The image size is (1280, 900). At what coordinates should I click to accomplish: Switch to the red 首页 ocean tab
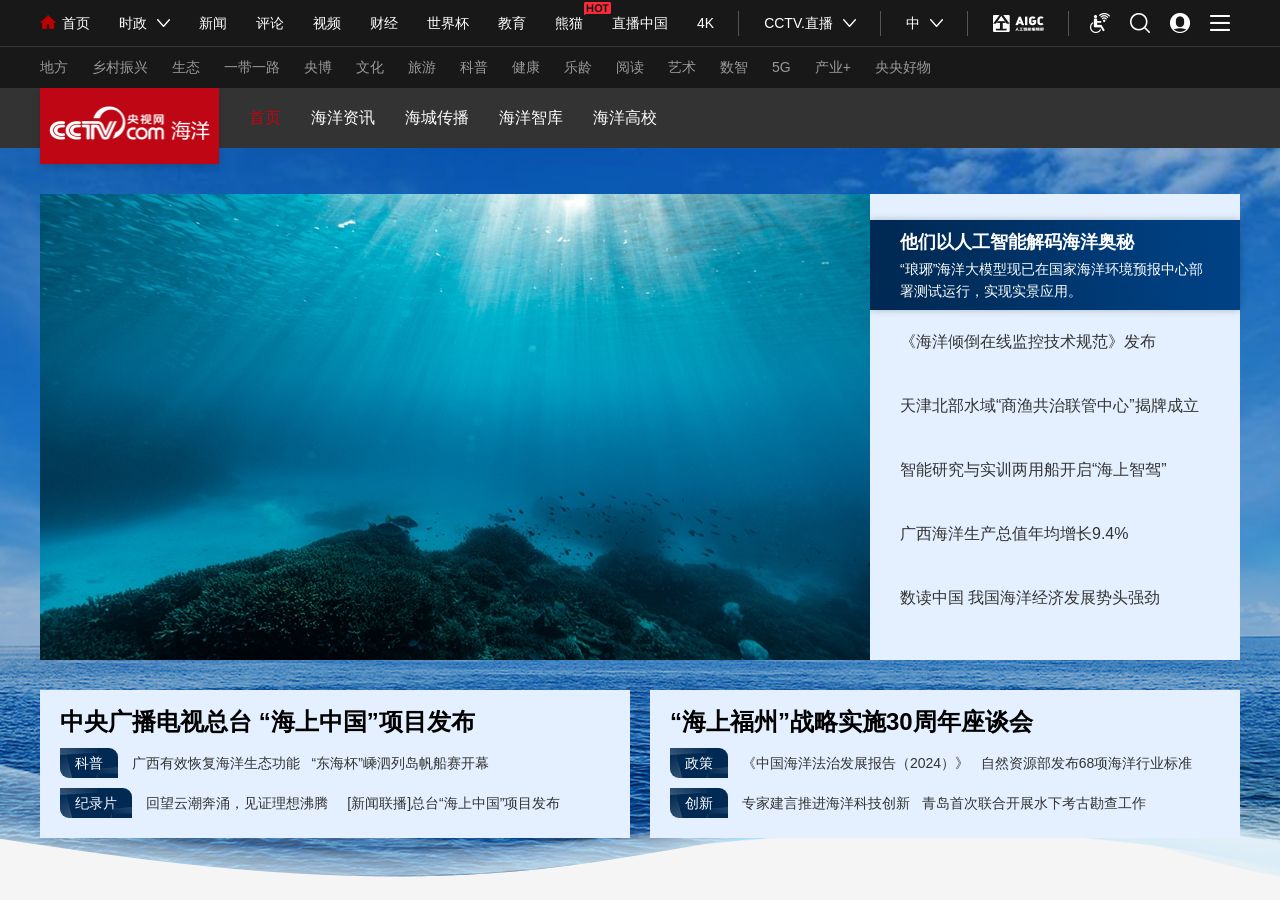coord(265,118)
